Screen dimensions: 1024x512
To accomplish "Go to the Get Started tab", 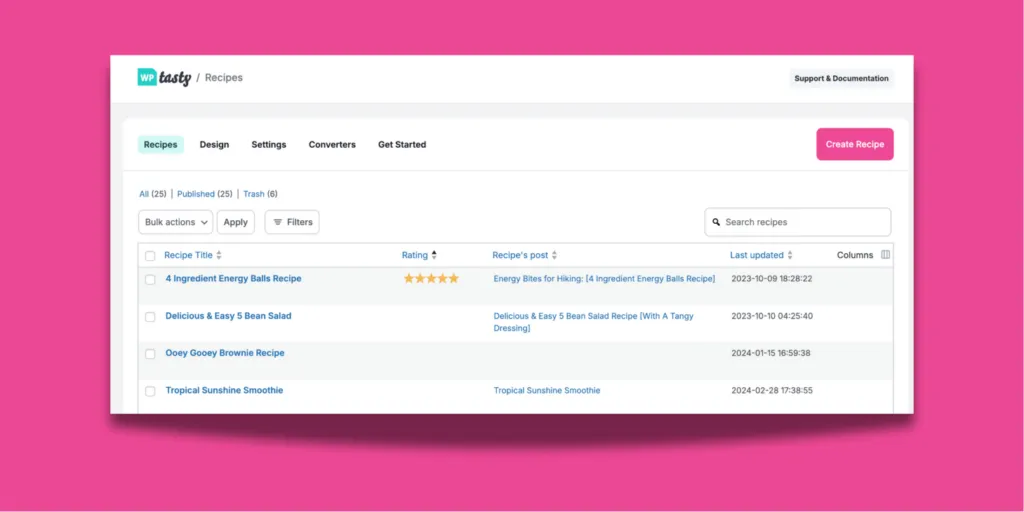I will [402, 145].
